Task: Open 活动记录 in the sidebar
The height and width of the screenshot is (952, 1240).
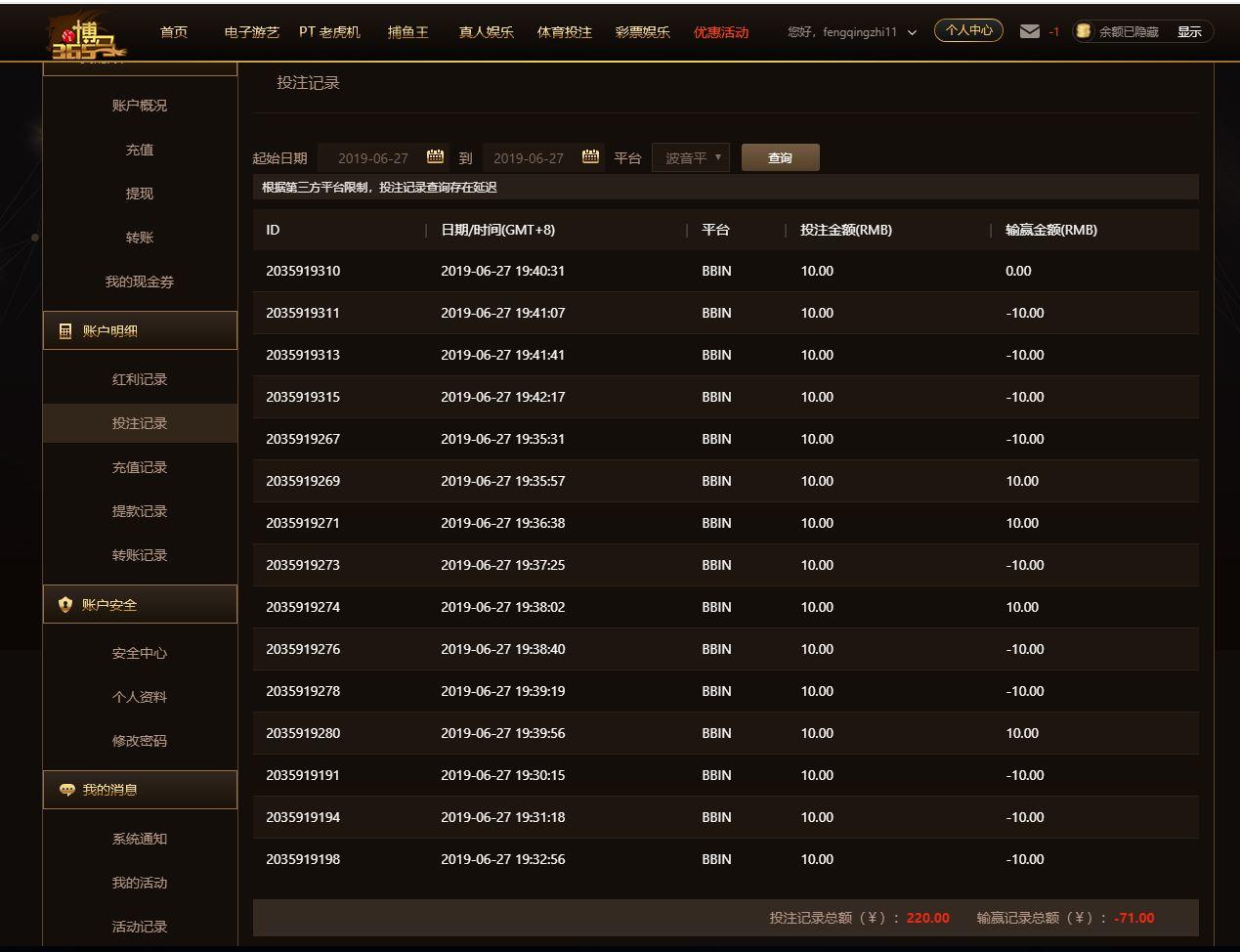Action: click(140, 927)
